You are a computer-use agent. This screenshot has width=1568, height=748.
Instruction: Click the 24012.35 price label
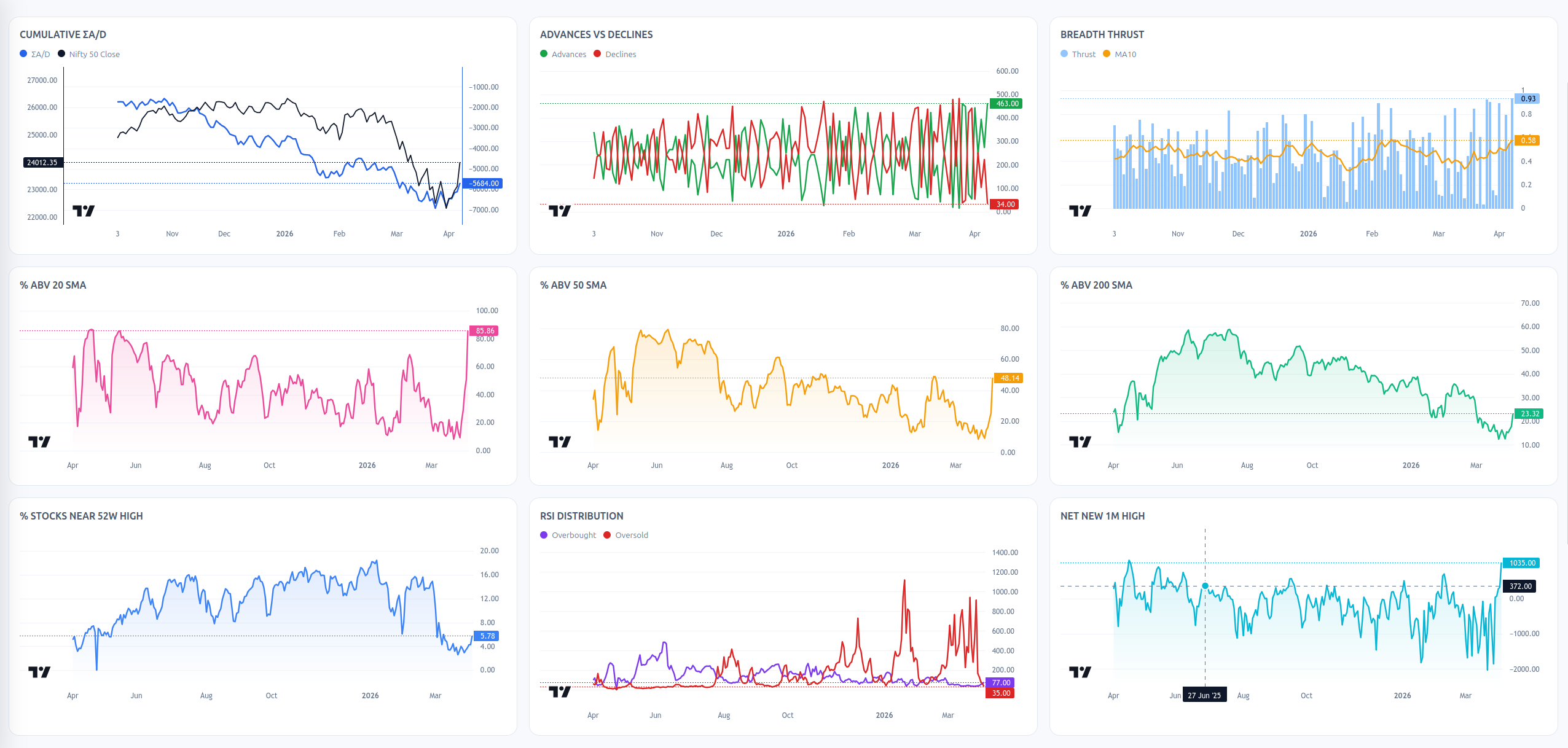click(42, 163)
